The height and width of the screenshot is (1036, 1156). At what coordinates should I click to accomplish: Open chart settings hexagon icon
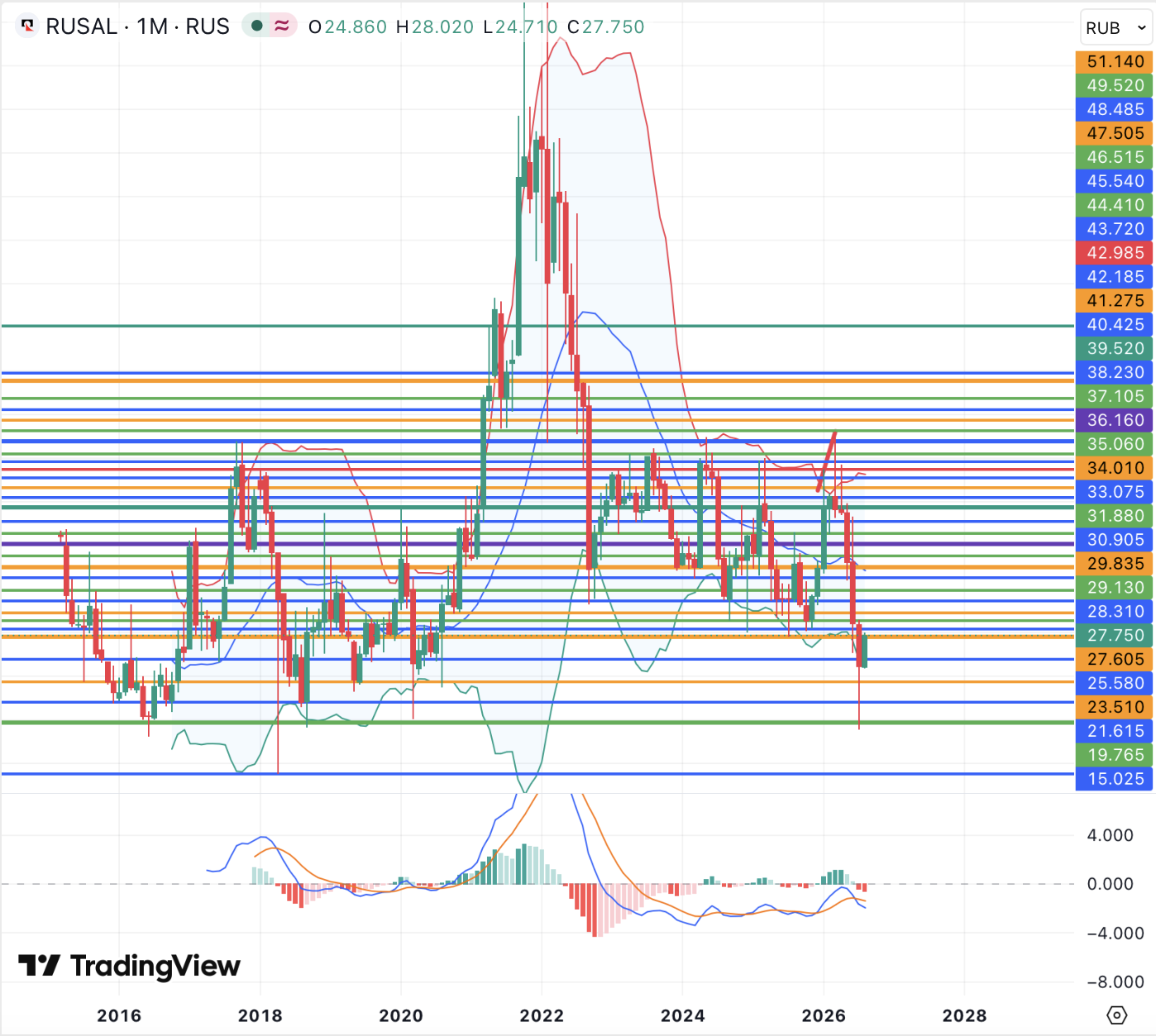(1116, 1015)
